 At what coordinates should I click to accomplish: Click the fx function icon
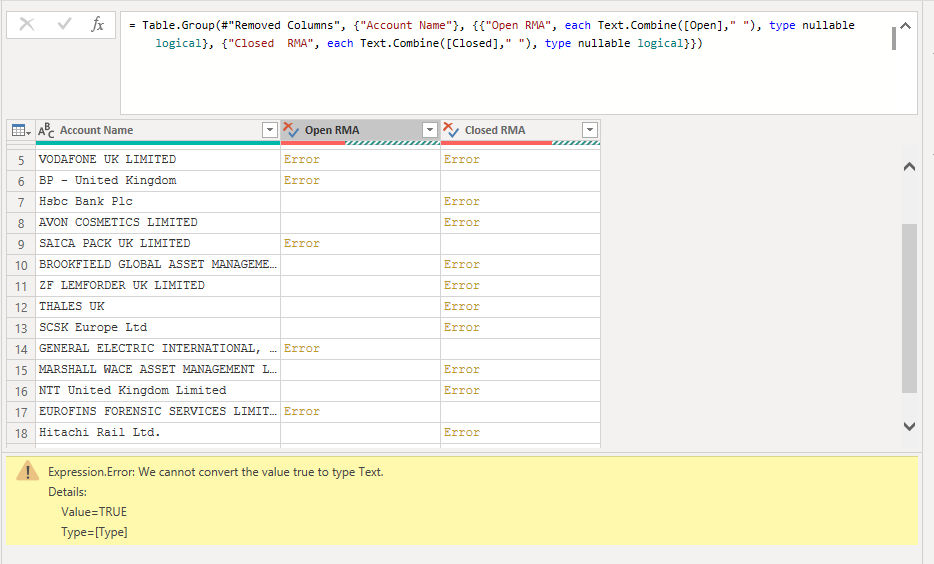97,24
